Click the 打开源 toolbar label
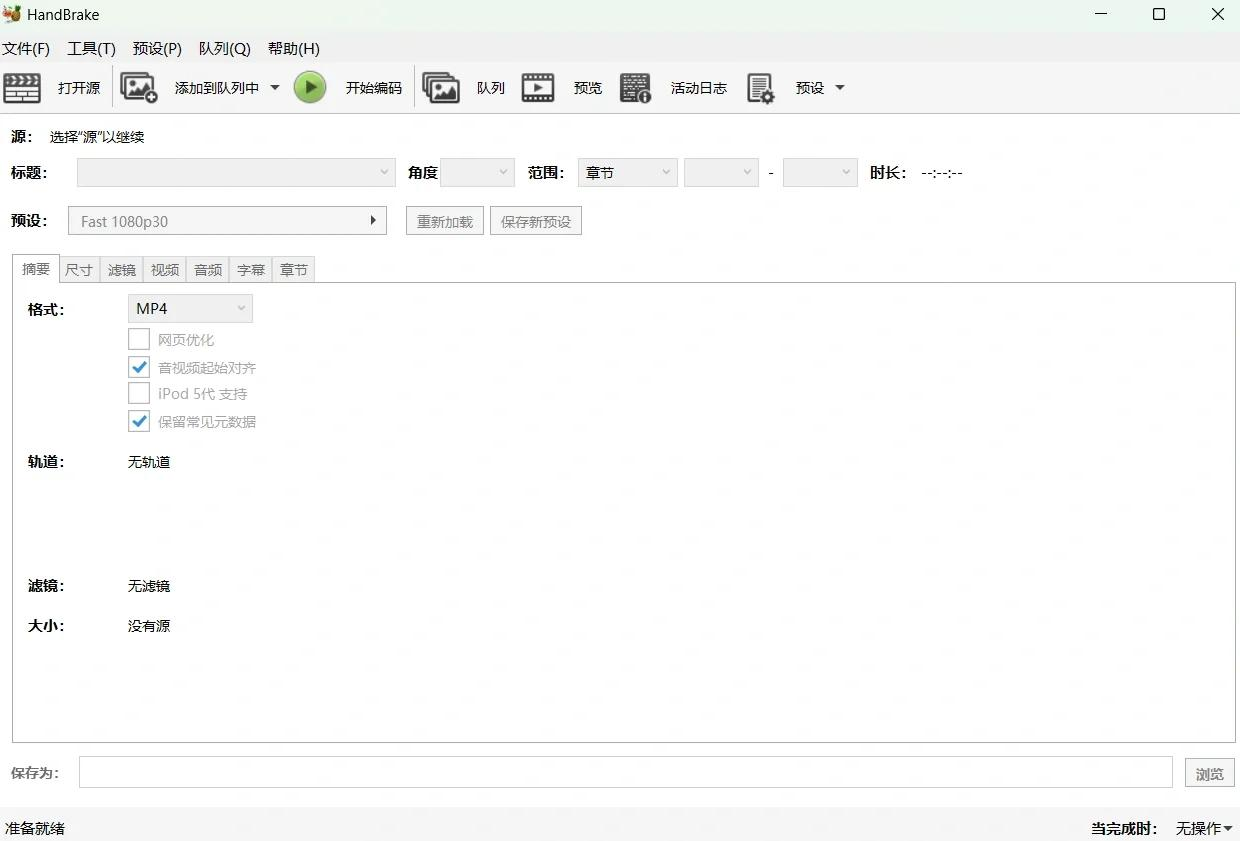The width and height of the screenshot is (1240, 841). [79, 88]
